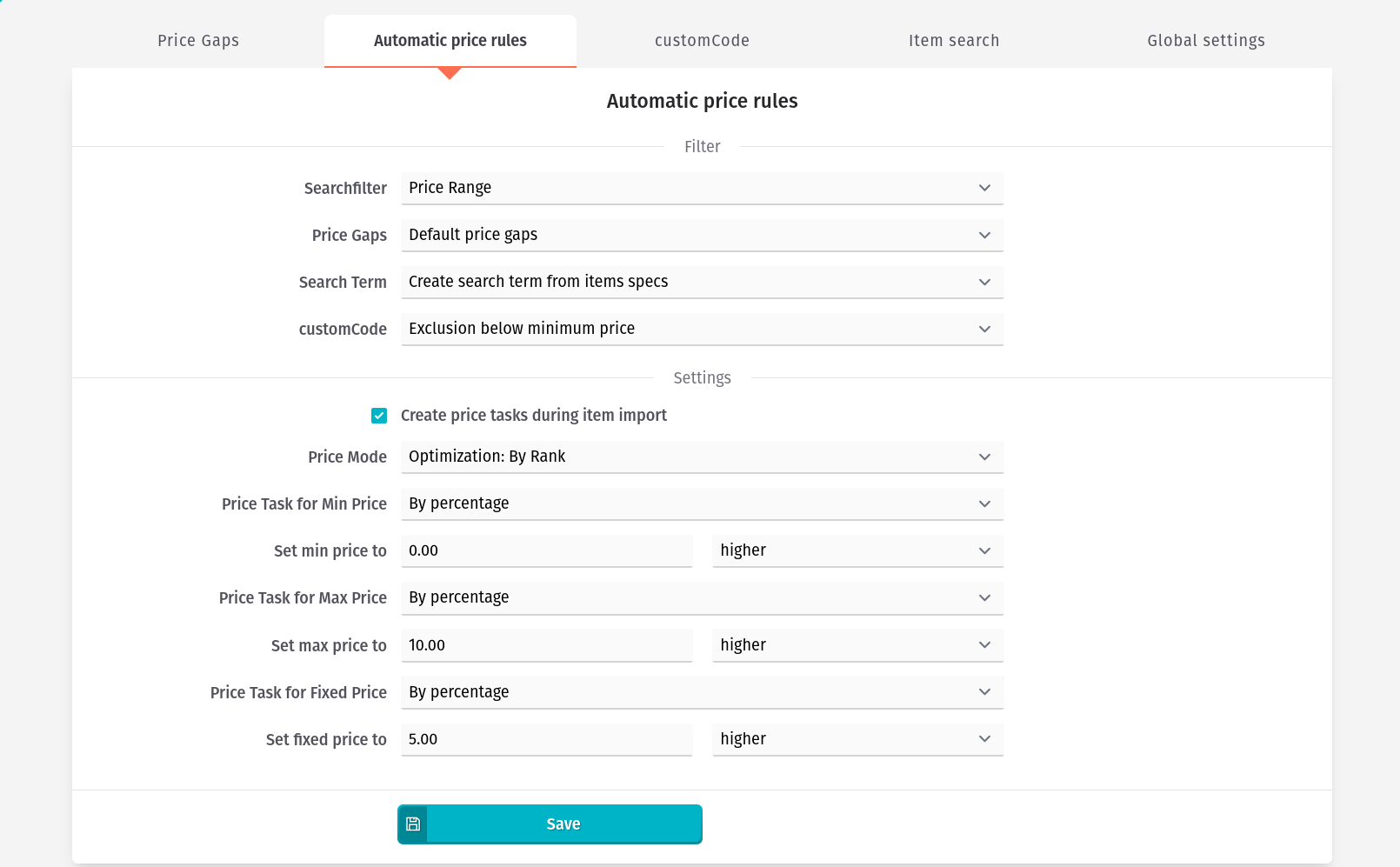Image resolution: width=1400 pixels, height=867 pixels.
Task: Click the Create price tasks during item import label
Action: click(534, 416)
